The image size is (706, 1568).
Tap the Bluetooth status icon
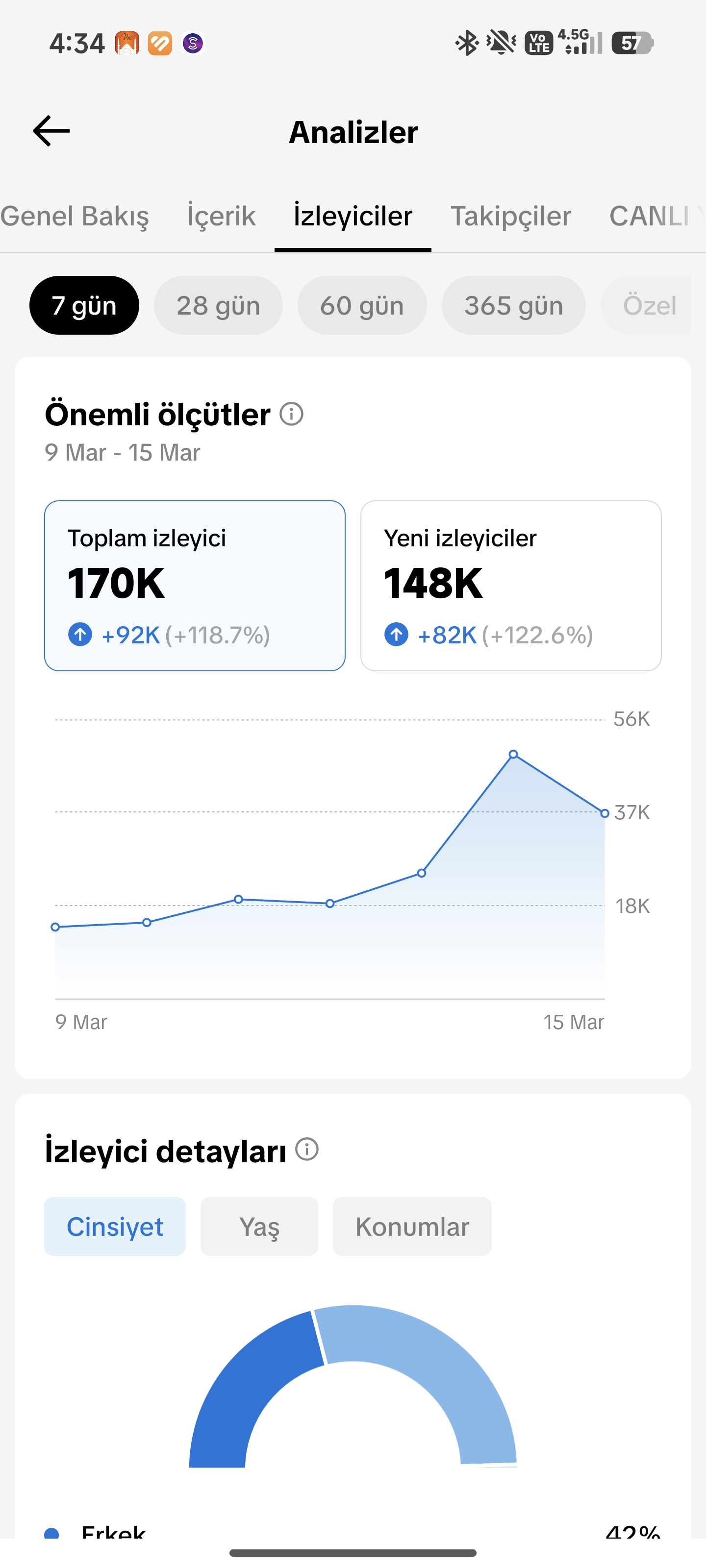click(x=467, y=43)
